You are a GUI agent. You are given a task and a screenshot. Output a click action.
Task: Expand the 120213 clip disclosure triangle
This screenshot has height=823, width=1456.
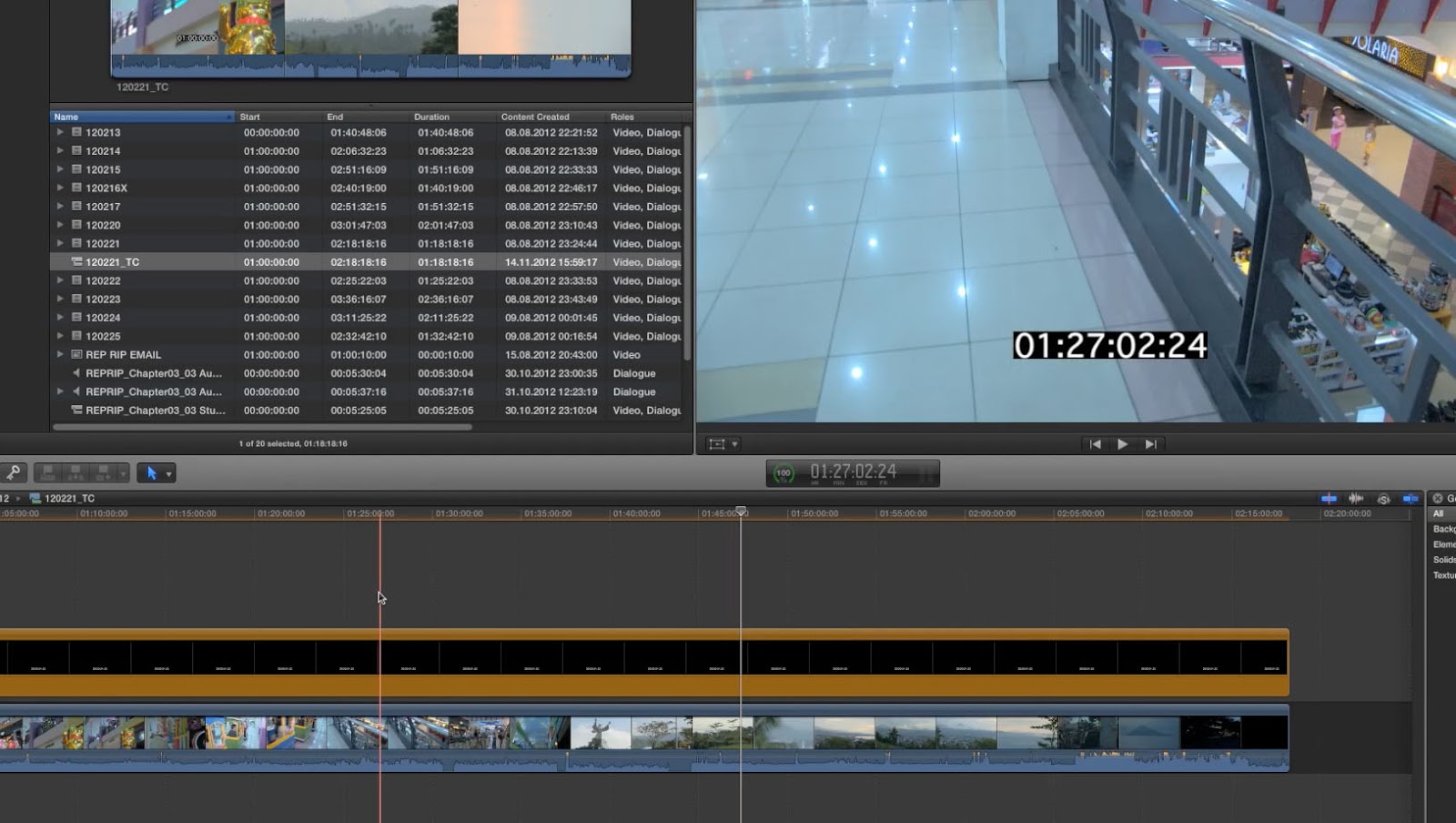(x=59, y=132)
